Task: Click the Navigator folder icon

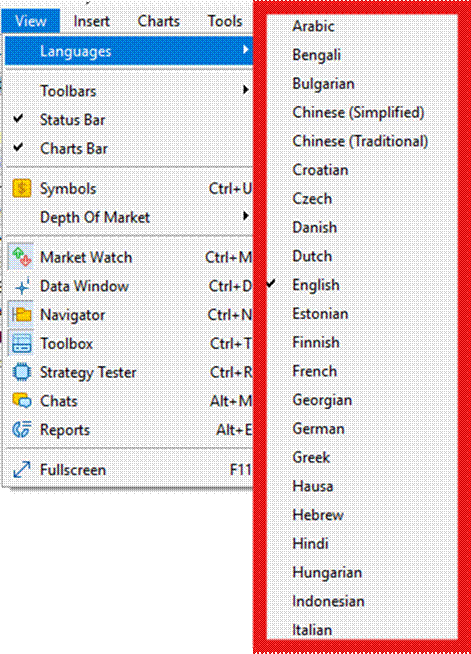Action: (x=22, y=315)
